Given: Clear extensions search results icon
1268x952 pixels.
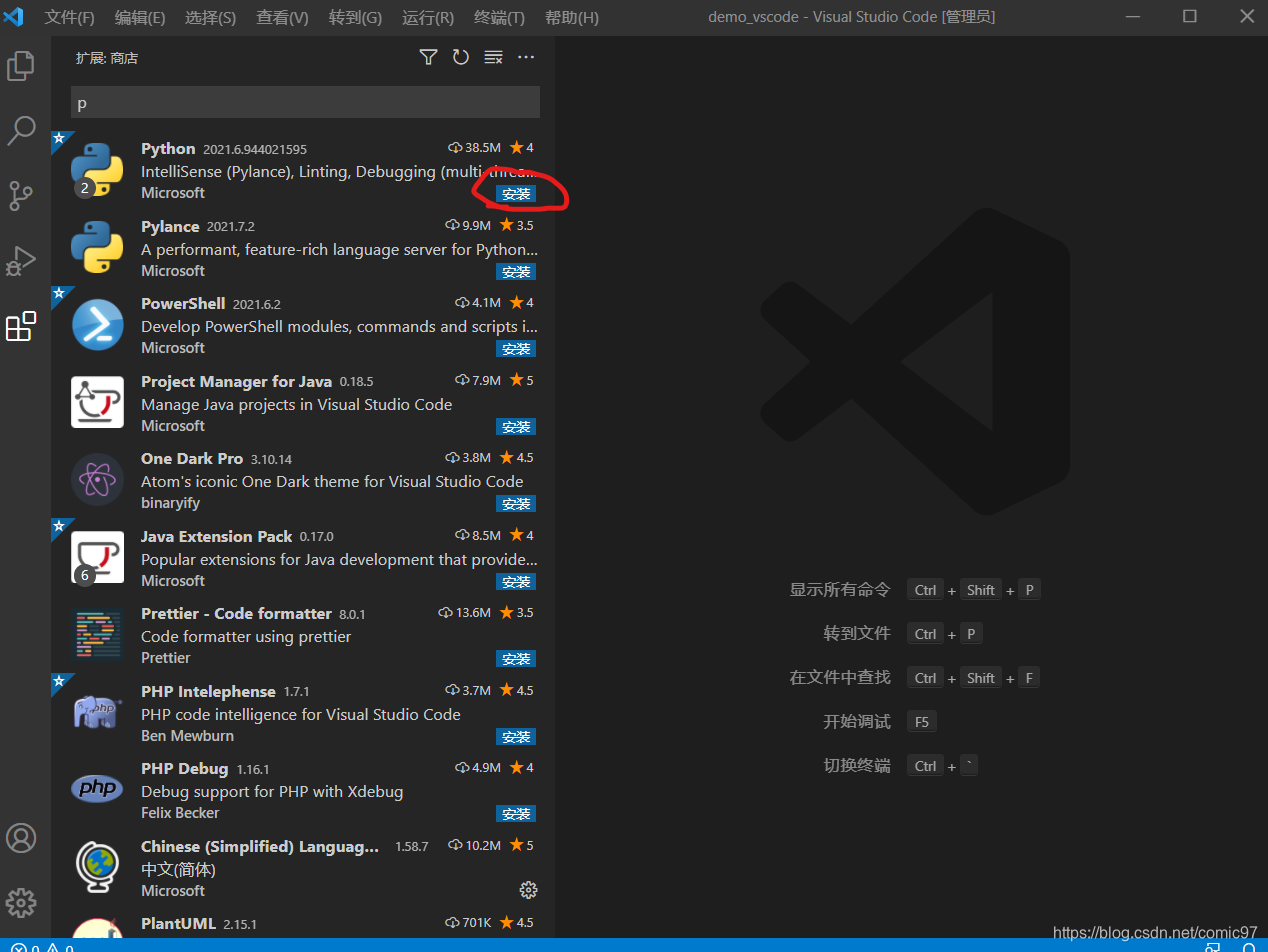Looking at the screenshot, I should click(x=493, y=57).
